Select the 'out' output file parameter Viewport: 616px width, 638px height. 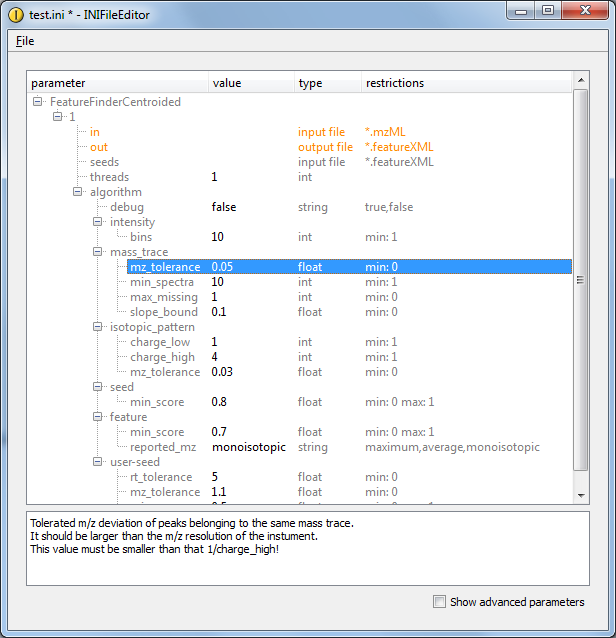[x=99, y=147]
